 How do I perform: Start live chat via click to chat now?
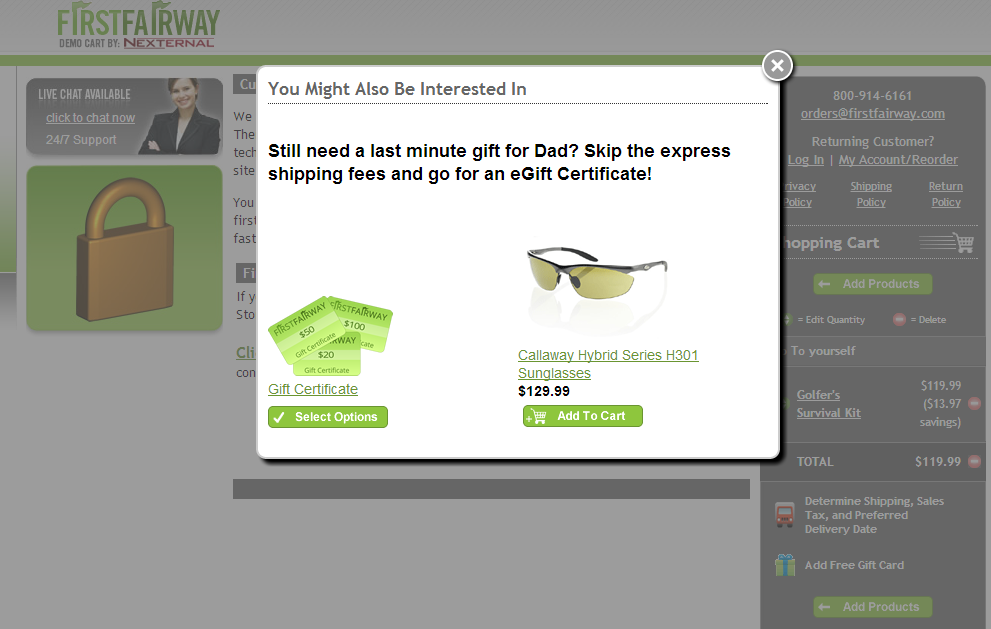pyautogui.click(x=90, y=118)
